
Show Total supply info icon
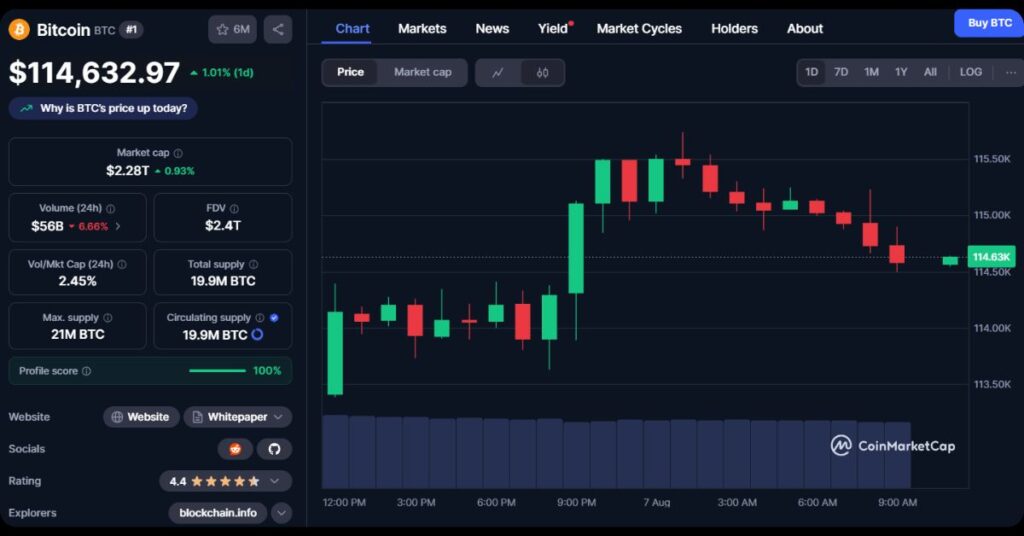[x=253, y=264]
